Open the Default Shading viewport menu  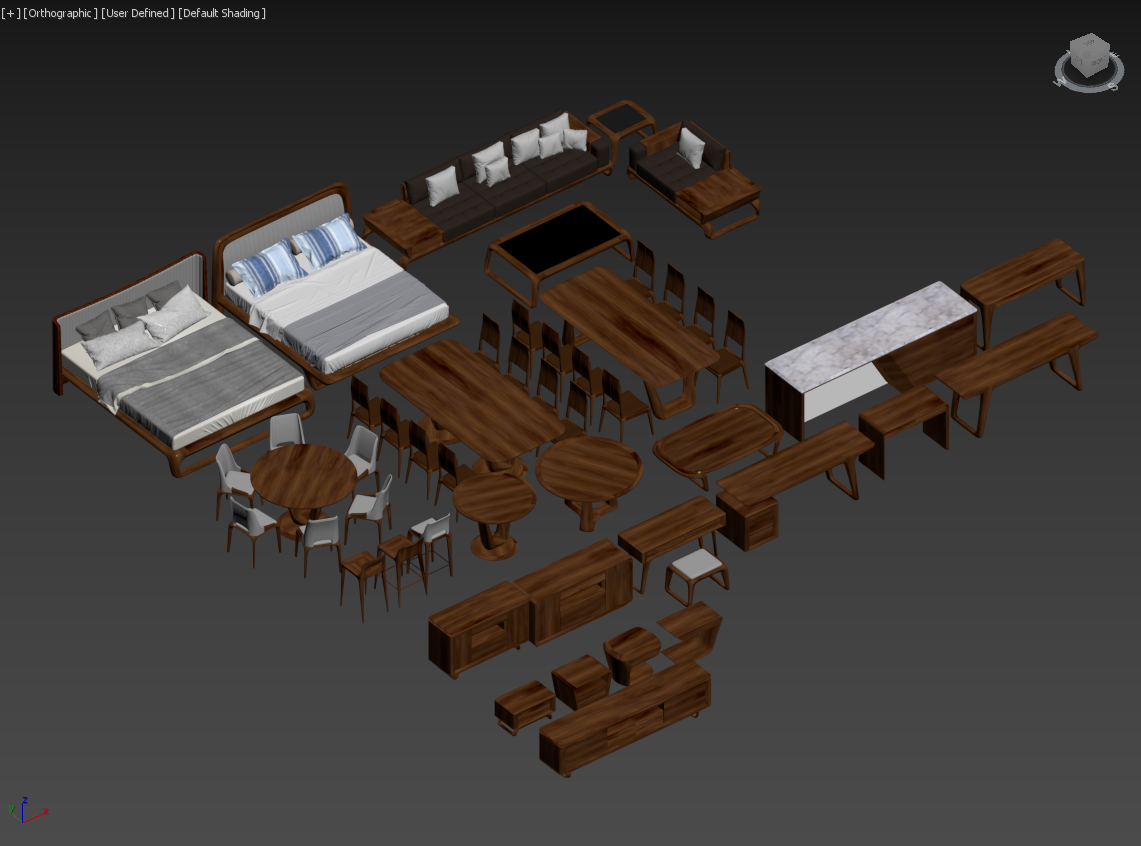point(221,13)
